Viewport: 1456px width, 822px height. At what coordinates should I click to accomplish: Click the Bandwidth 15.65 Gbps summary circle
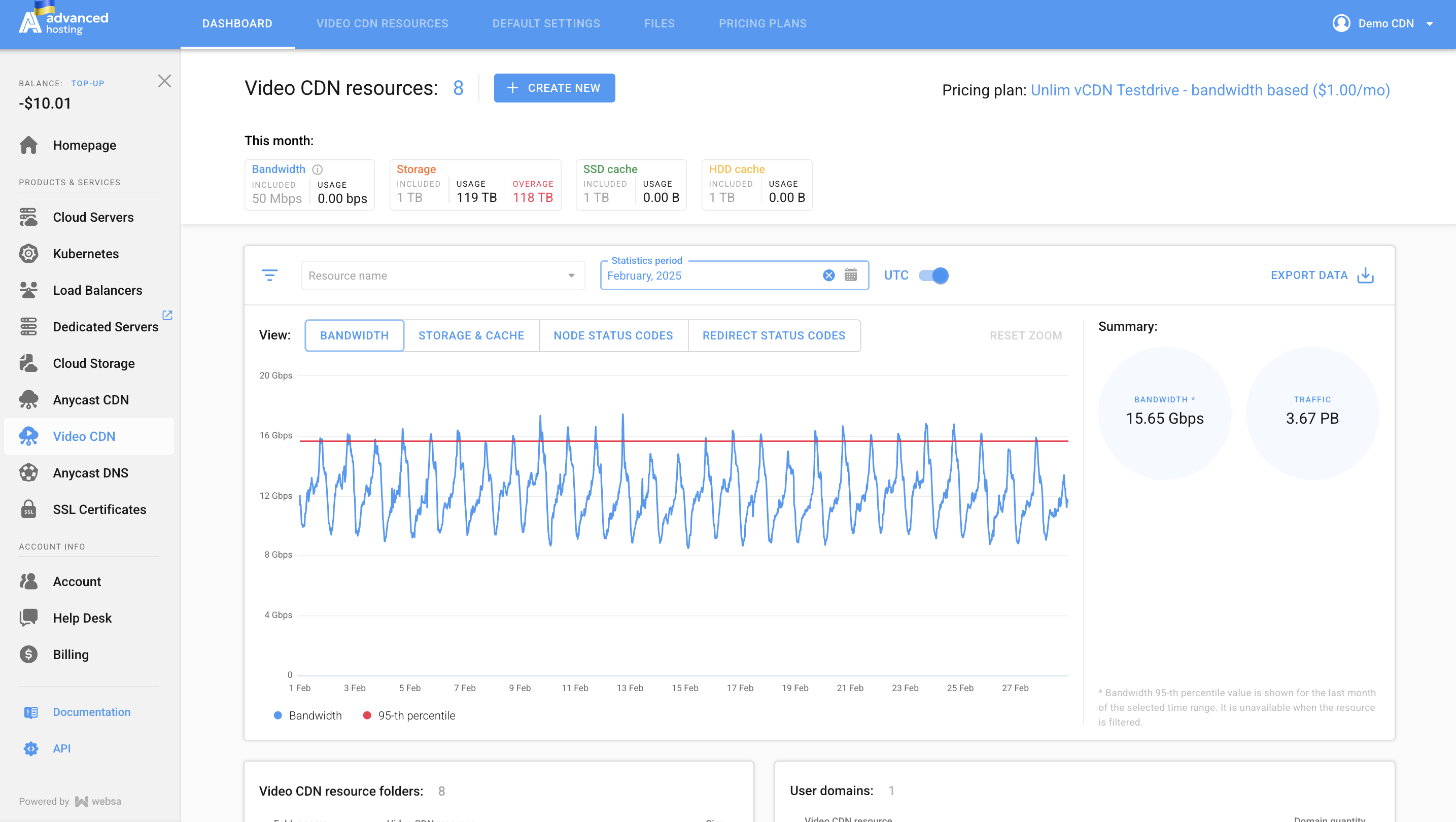pyautogui.click(x=1164, y=413)
